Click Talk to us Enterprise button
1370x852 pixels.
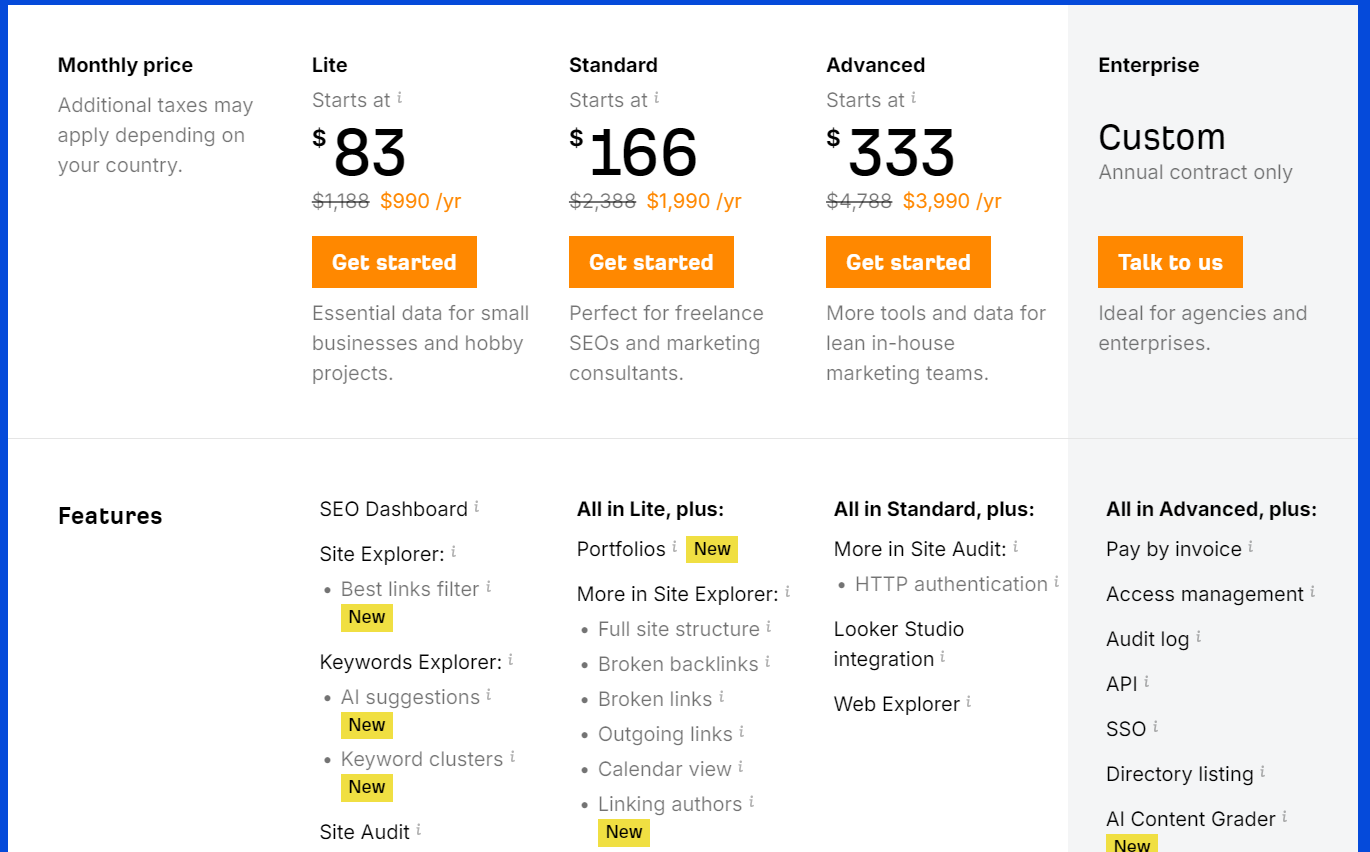click(x=1170, y=262)
